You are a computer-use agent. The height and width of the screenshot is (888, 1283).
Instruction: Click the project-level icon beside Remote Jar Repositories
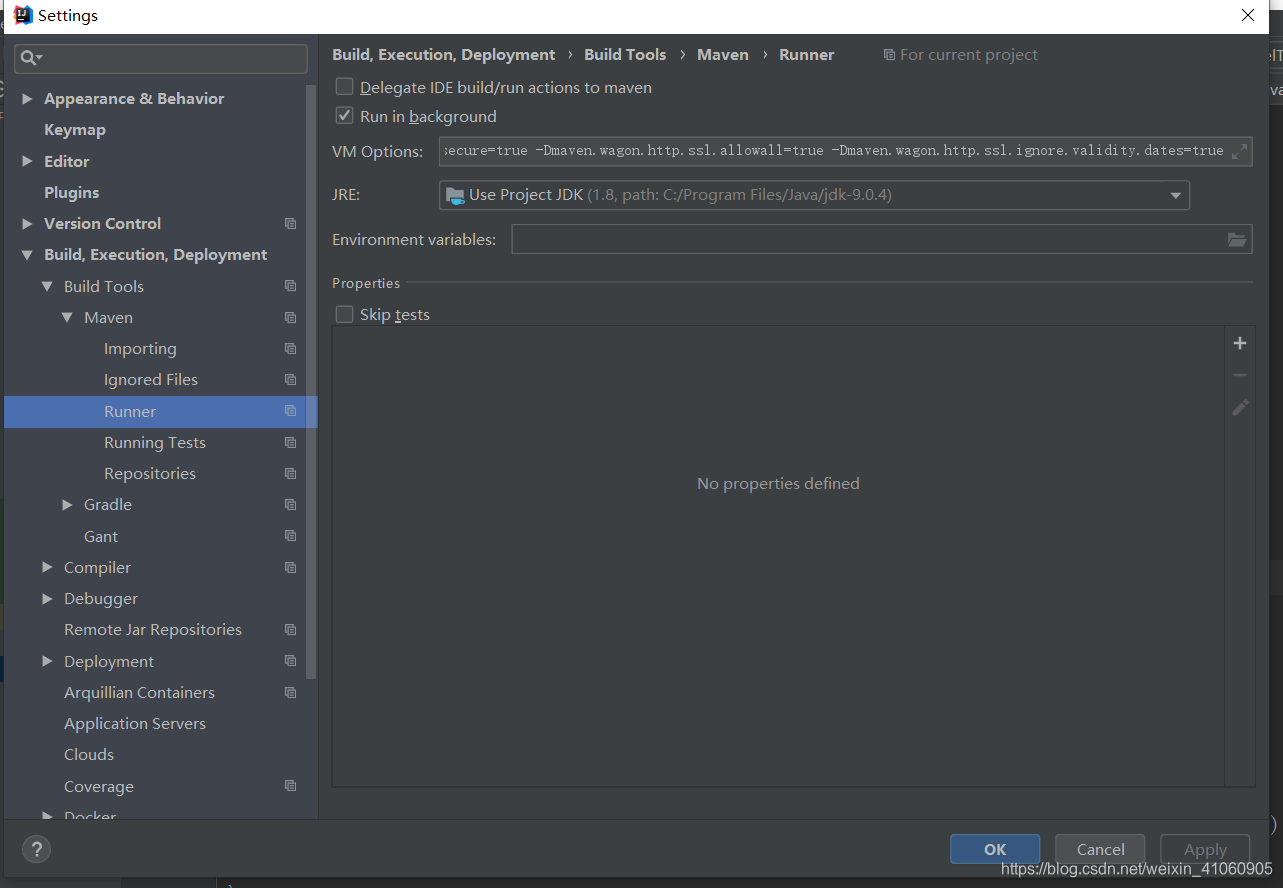290,630
